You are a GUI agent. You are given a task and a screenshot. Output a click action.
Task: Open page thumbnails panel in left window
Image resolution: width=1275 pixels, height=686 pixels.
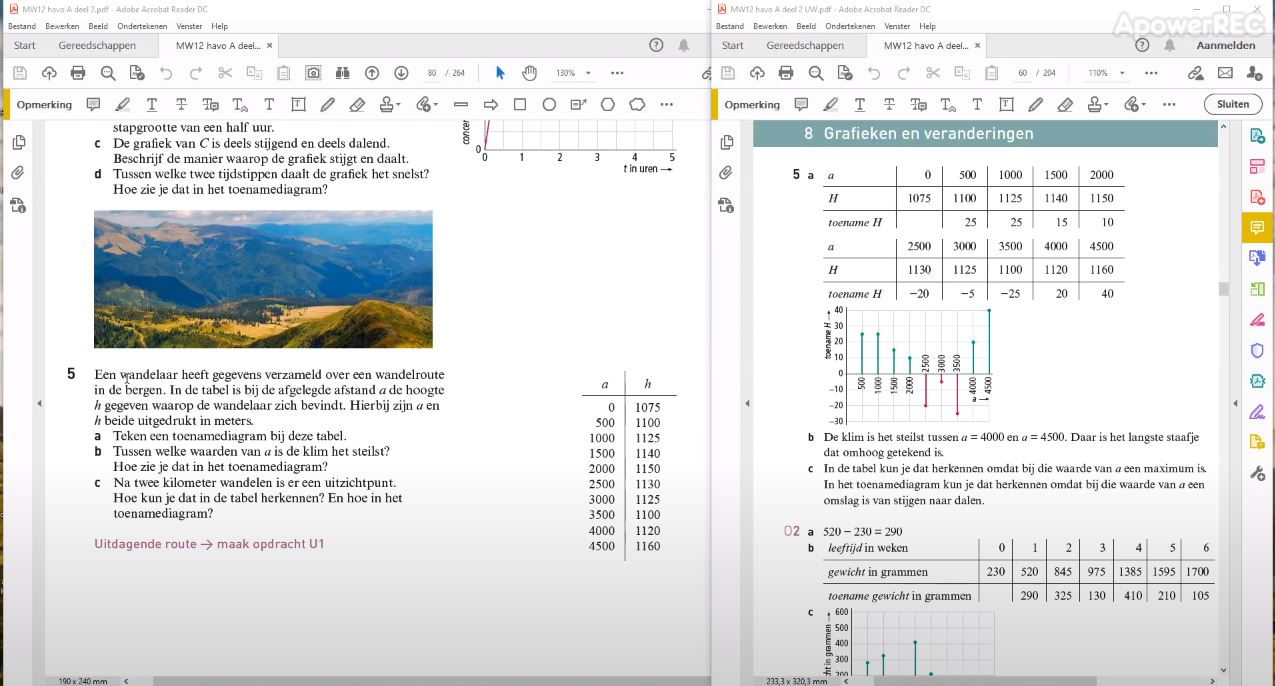point(18,143)
